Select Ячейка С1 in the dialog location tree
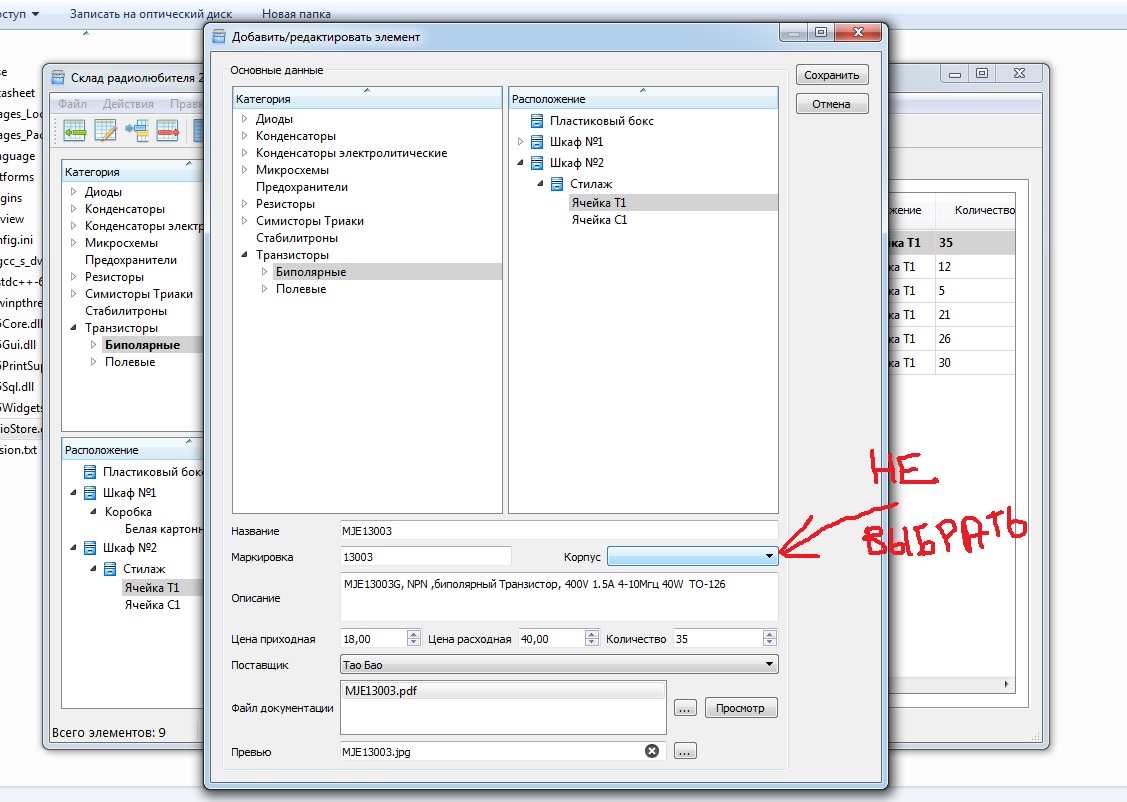This screenshot has width=1127, height=802. click(599, 219)
